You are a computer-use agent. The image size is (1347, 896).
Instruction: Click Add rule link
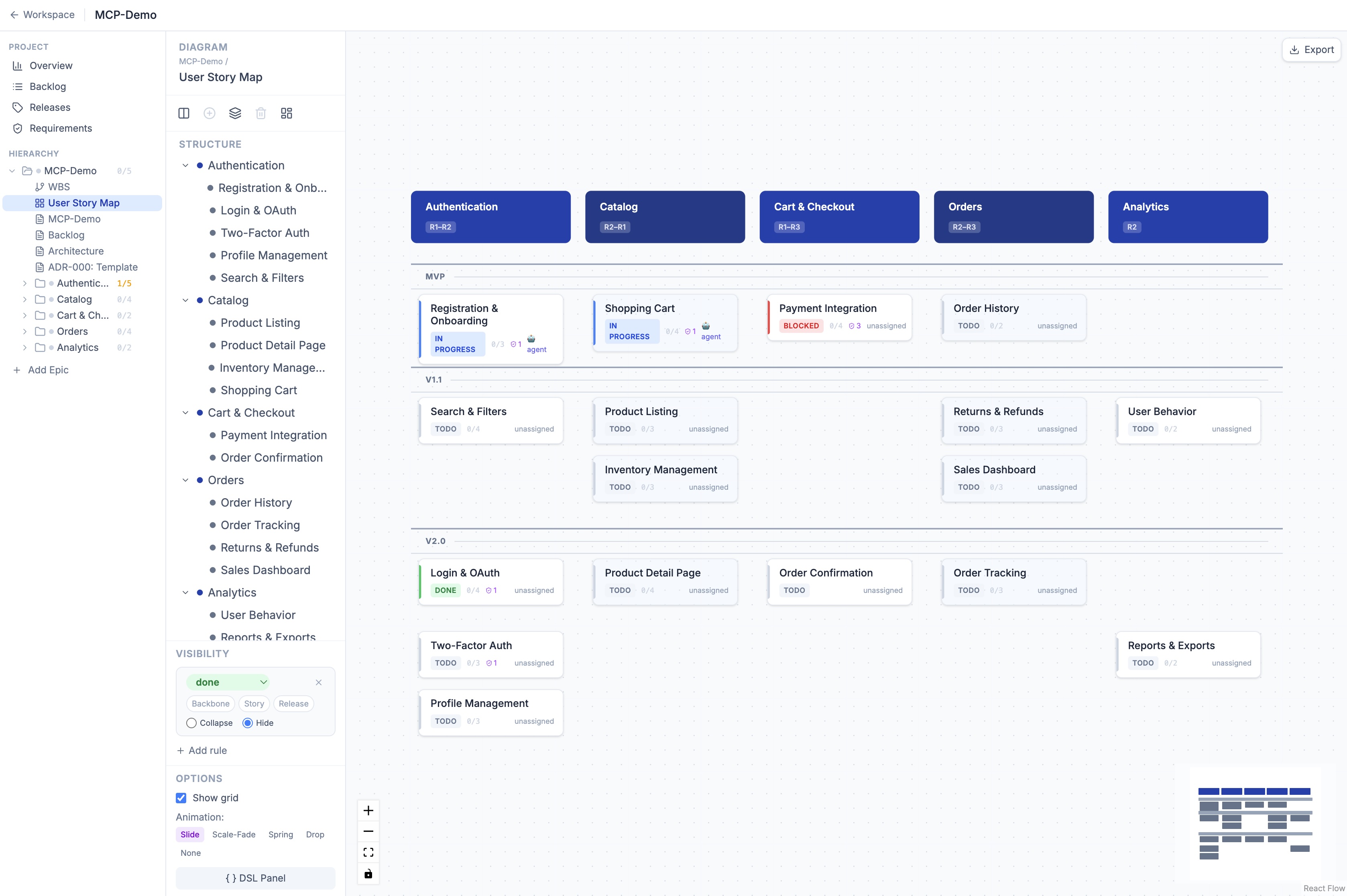[201, 750]
